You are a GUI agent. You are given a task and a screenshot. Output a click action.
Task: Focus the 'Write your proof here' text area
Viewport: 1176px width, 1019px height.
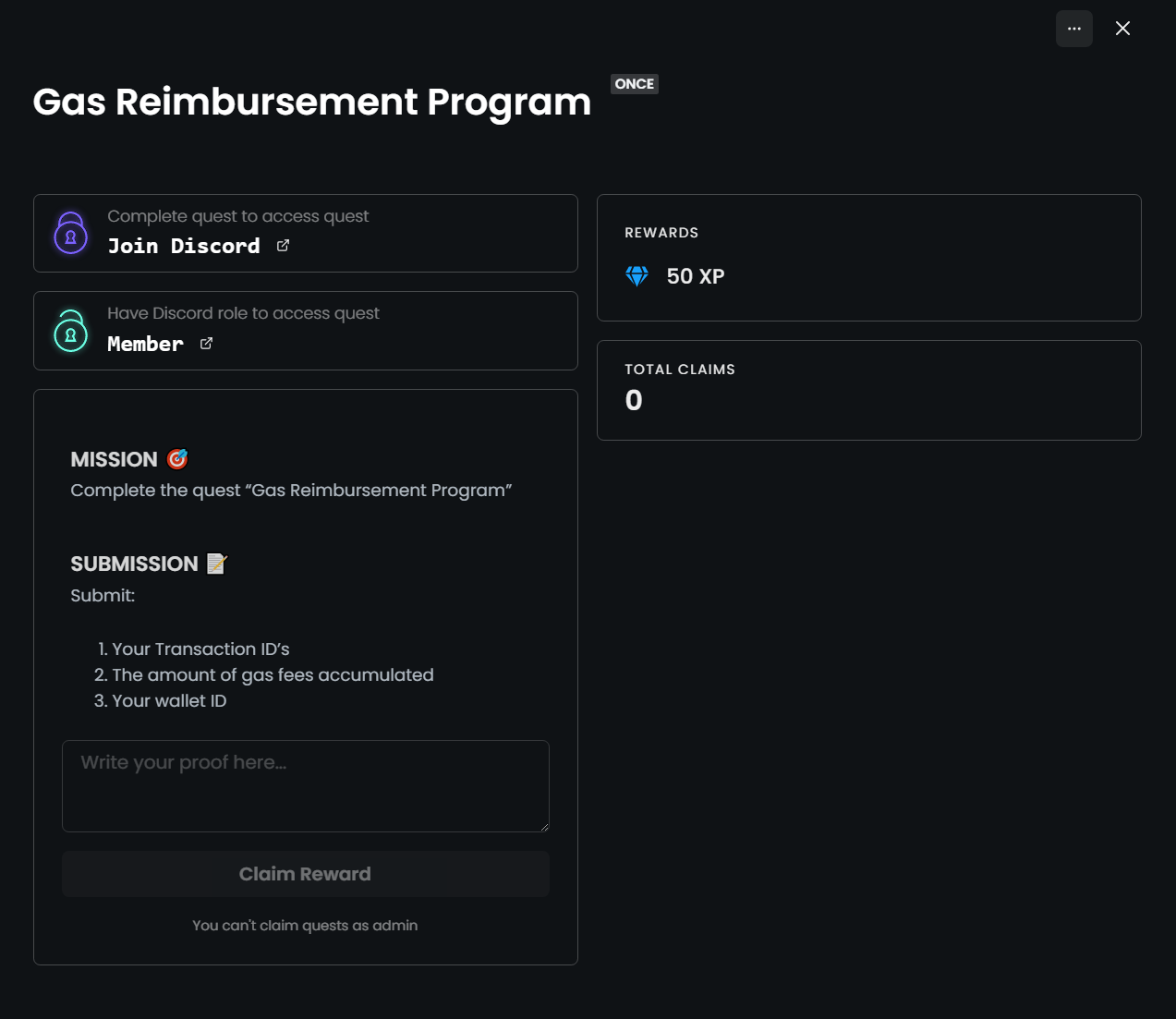[x=305, y=785]
